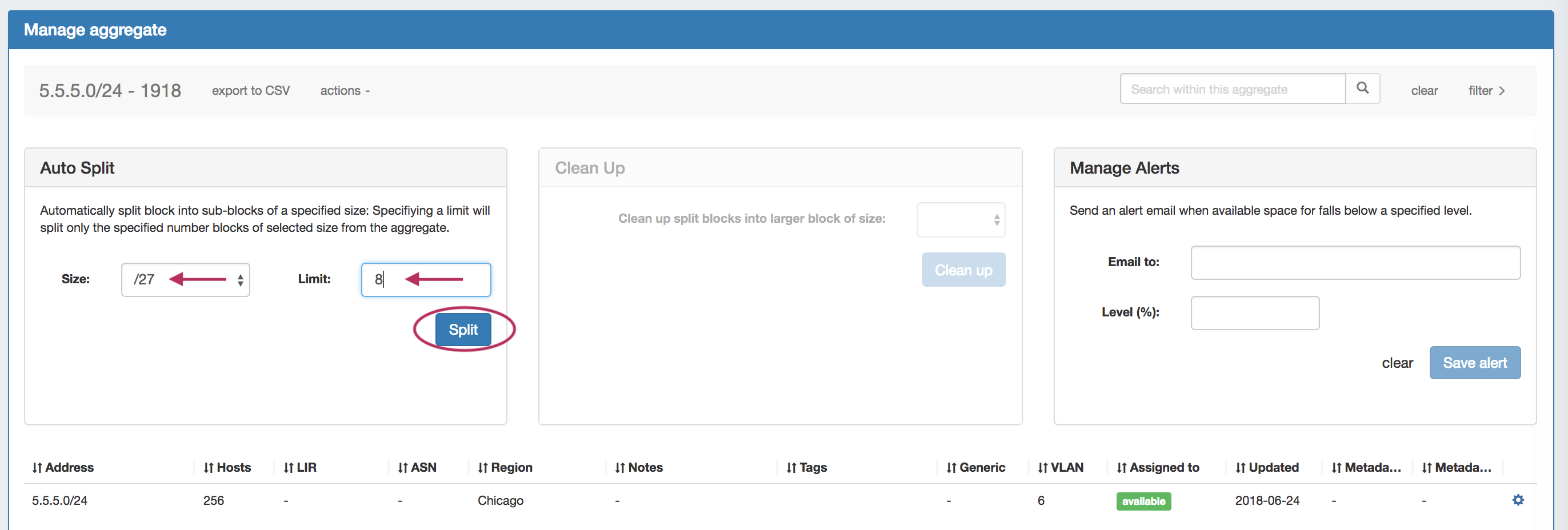Expand the filter panel
Screen dimensions: 1568x530
coord(1486,91)
